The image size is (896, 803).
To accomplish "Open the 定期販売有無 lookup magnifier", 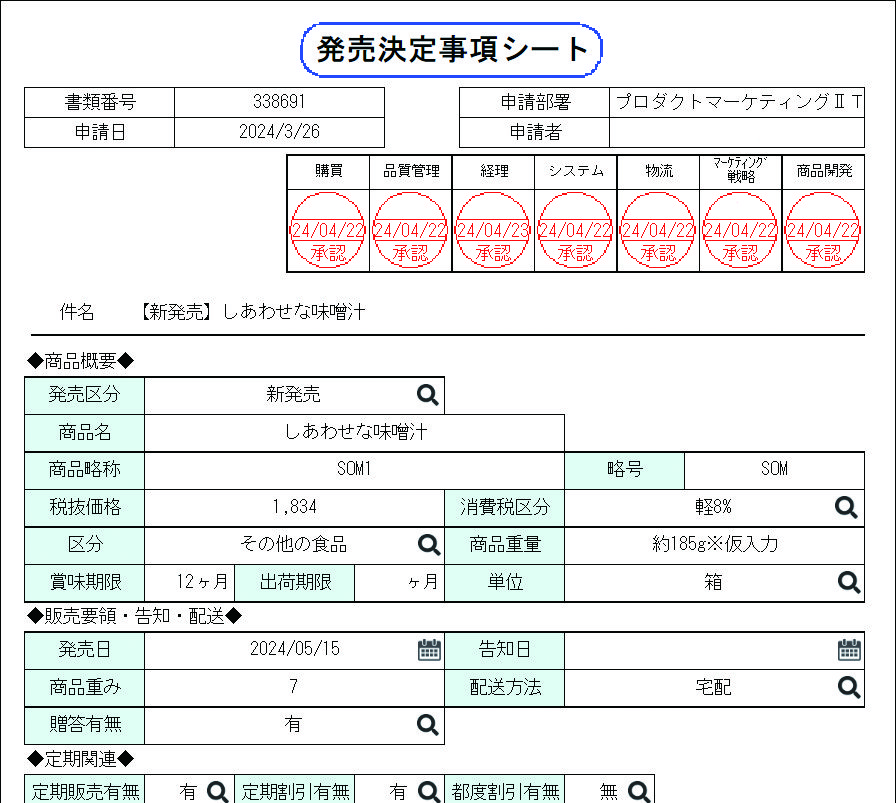I will (x=218, y=792).
